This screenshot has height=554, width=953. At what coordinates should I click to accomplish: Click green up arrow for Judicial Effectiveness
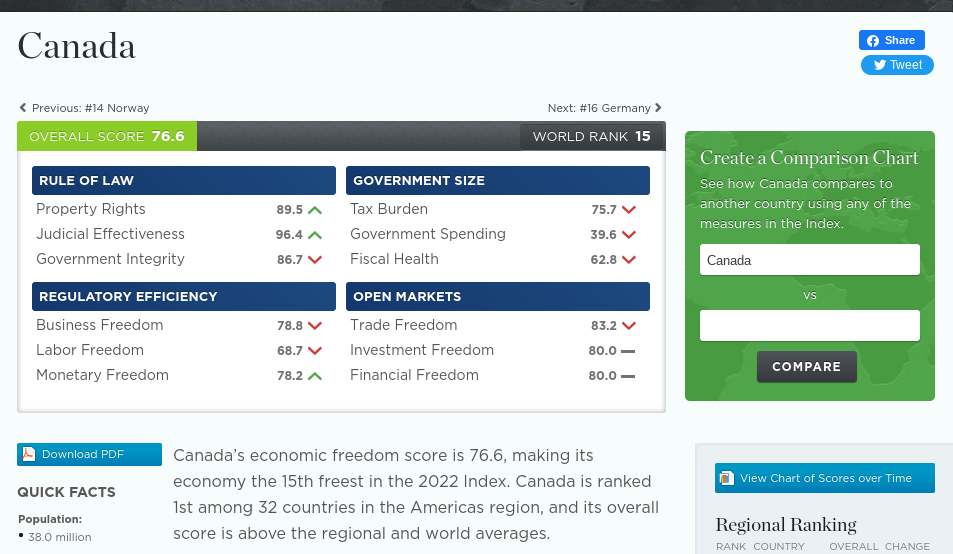click(x=315, y=235)
